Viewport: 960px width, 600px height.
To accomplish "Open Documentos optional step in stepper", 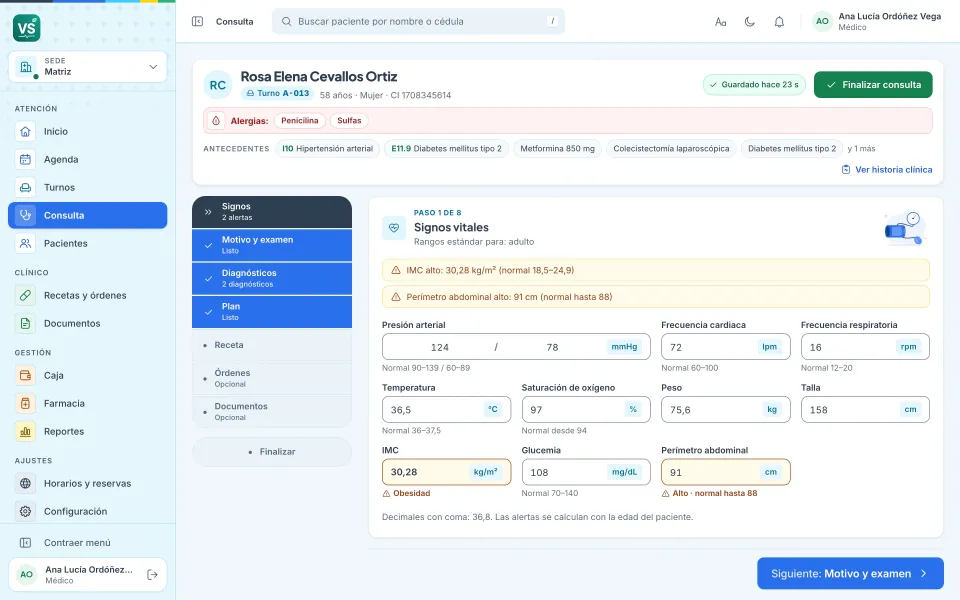I will pyautogui.click(x=272, y=411).
